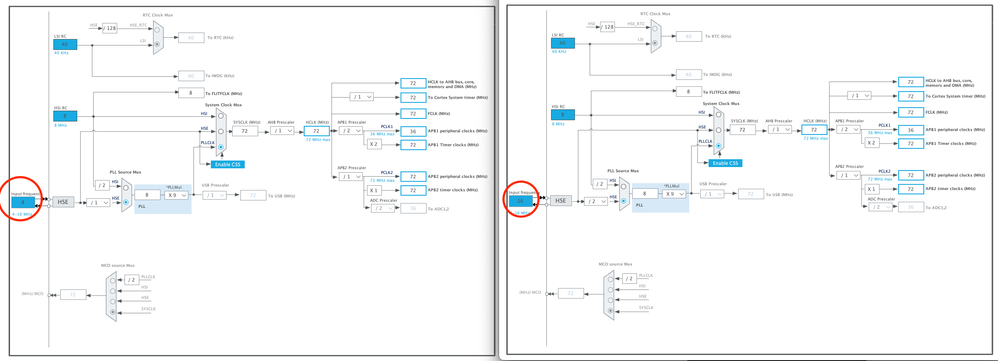
Task: Select PLLCLK in System Clock Mux, right diagram
Action: click(718, 145)
